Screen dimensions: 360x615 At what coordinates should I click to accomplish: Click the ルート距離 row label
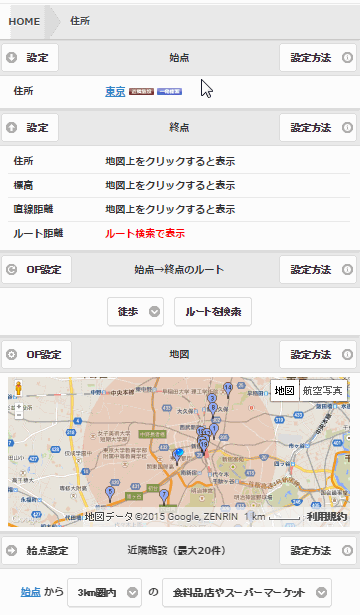[38, 234]
